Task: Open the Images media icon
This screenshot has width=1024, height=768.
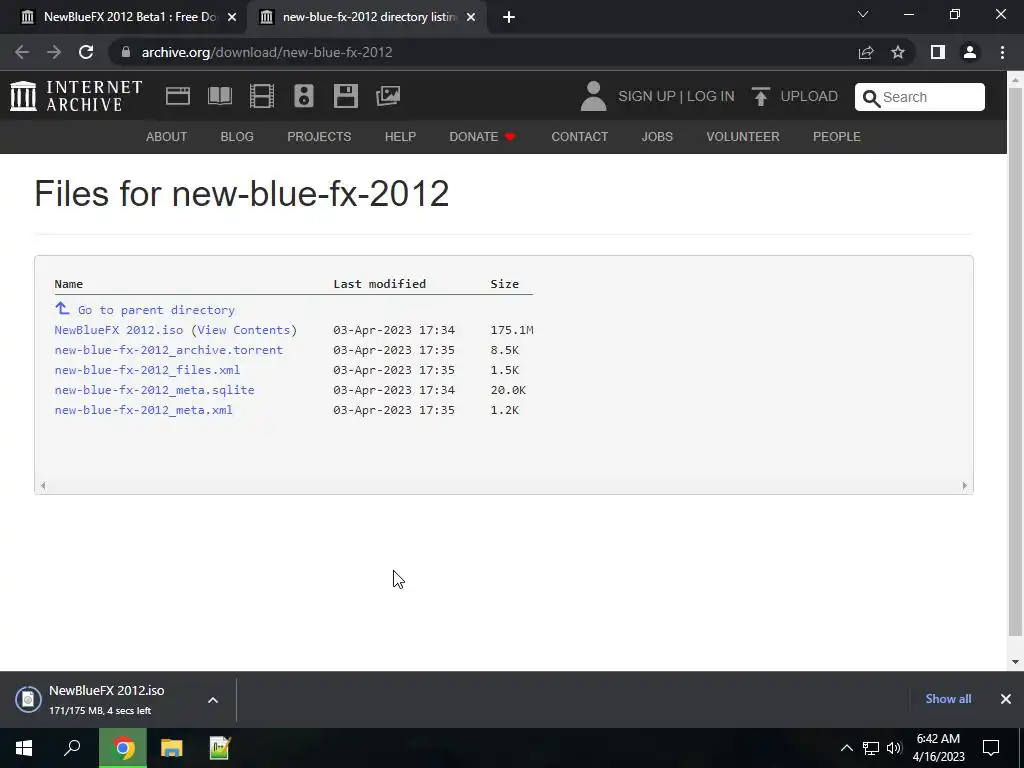Action: click(388, 96)
